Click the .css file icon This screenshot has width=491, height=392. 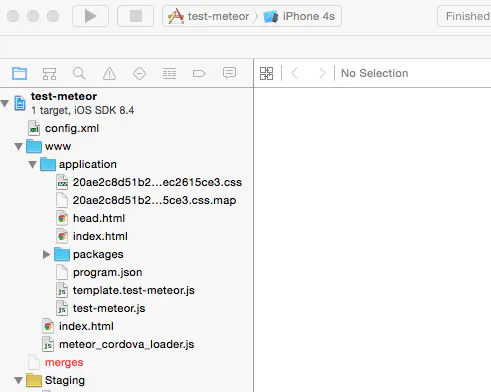click(62, 182)
